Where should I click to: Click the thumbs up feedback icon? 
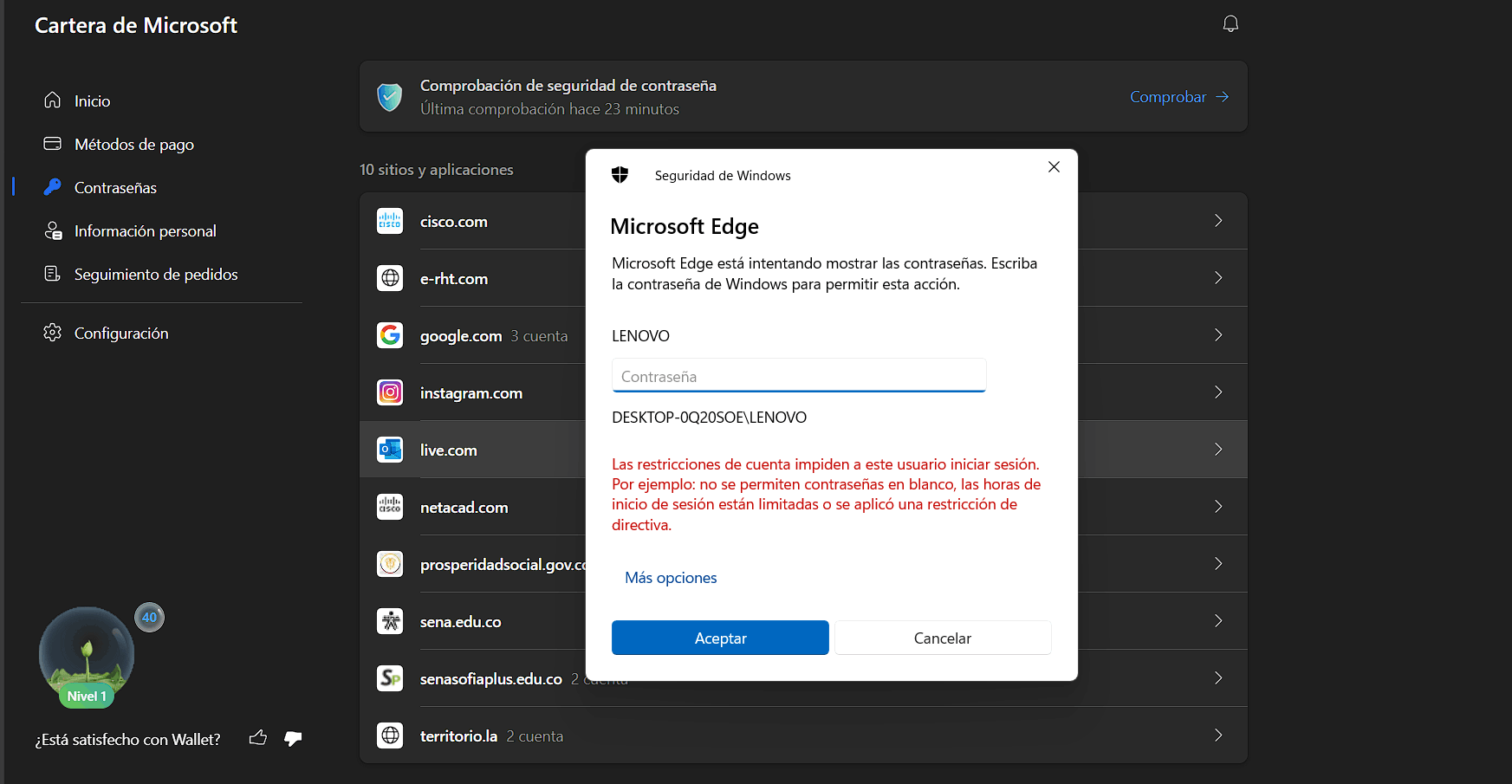pos(258,738)
